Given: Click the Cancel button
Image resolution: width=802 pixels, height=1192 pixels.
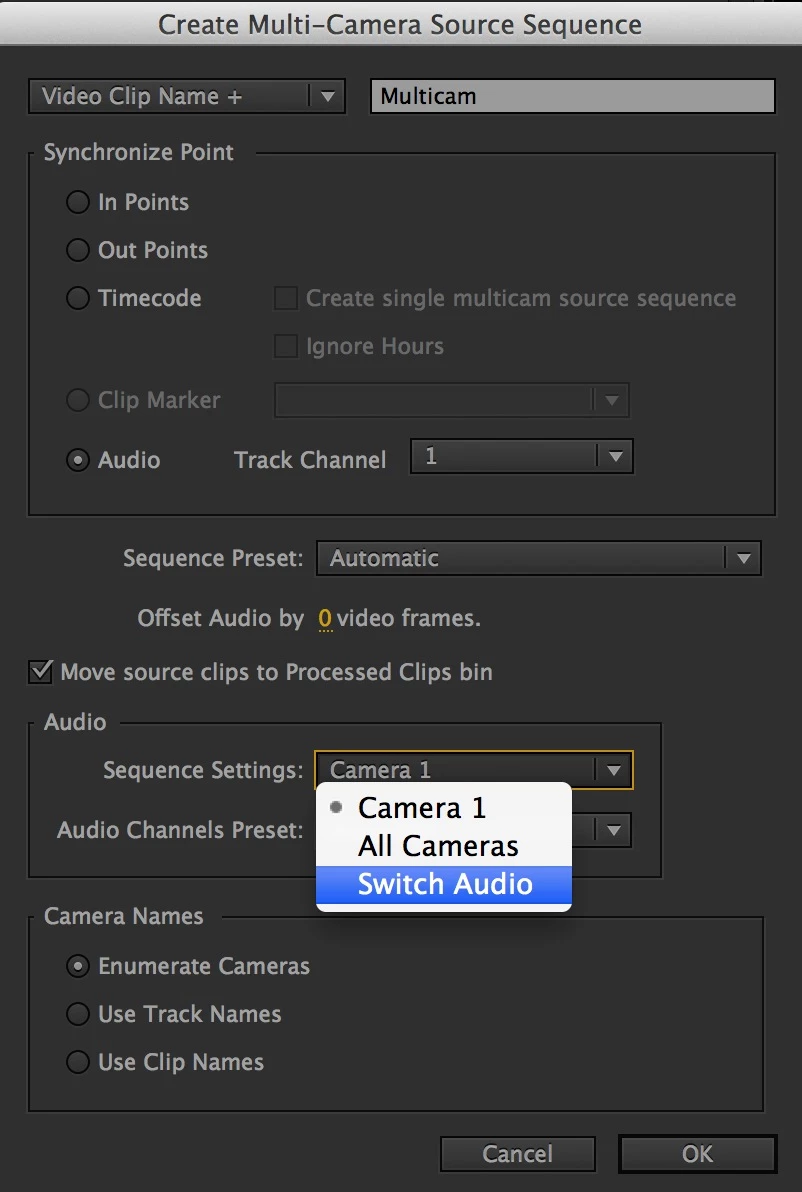Looking at the screenshot, I should pos(518,1154).
